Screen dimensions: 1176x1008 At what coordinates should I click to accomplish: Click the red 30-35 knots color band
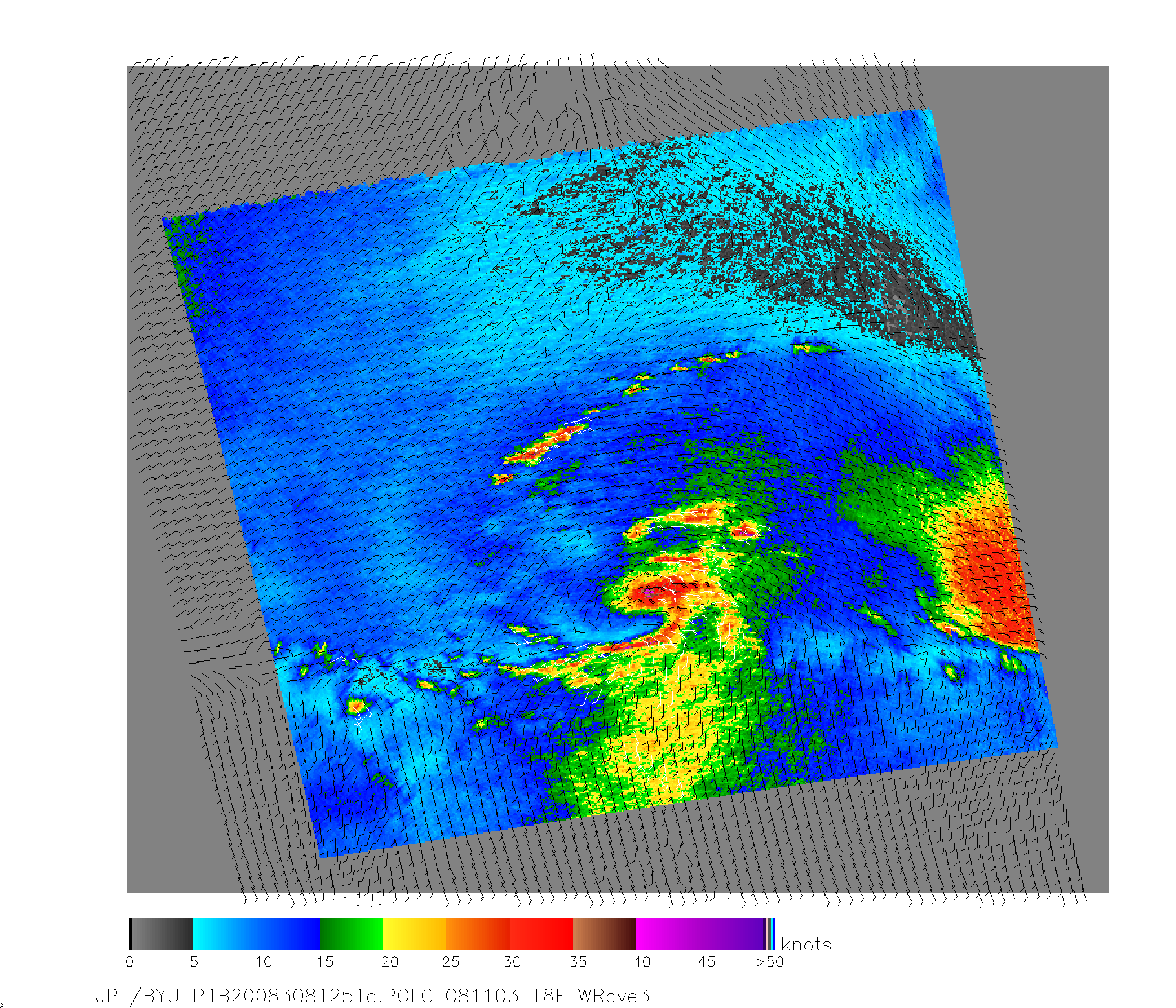pyautogui.click(x=541, y=934)
